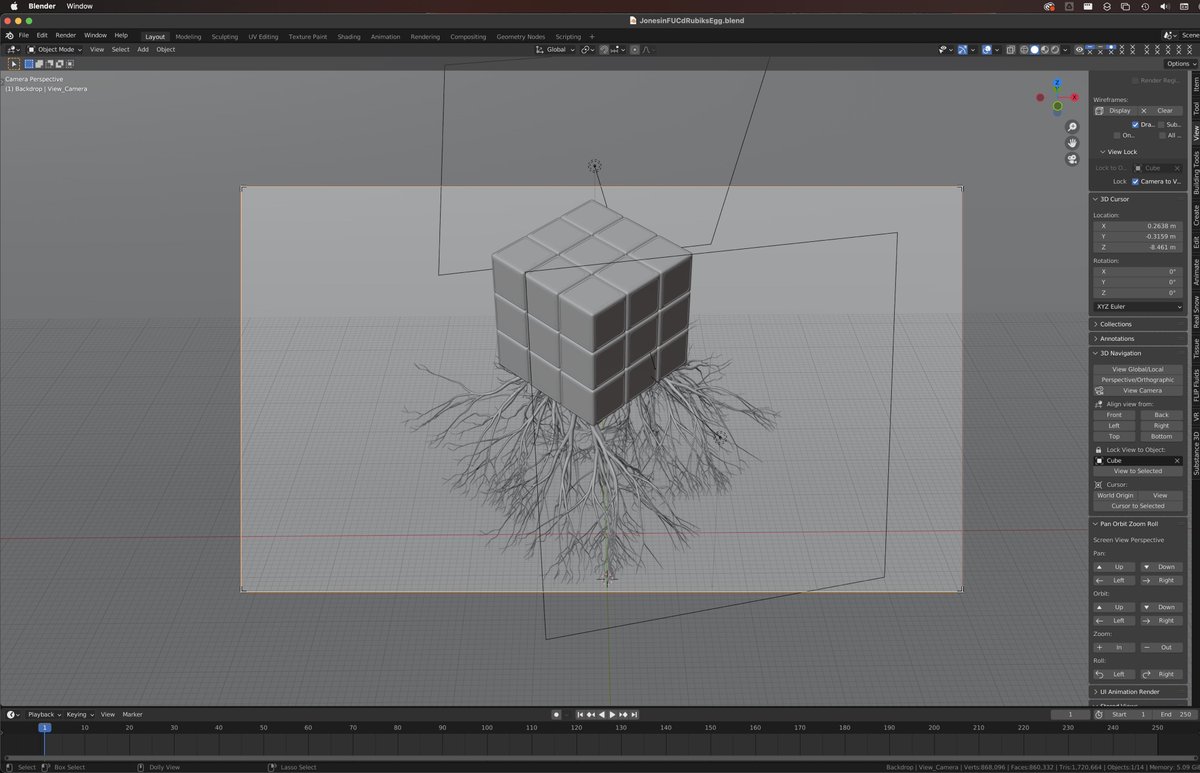Screen dimensions: 1200x773
Task: Click the View Camera button
Action: (1138, 390)
